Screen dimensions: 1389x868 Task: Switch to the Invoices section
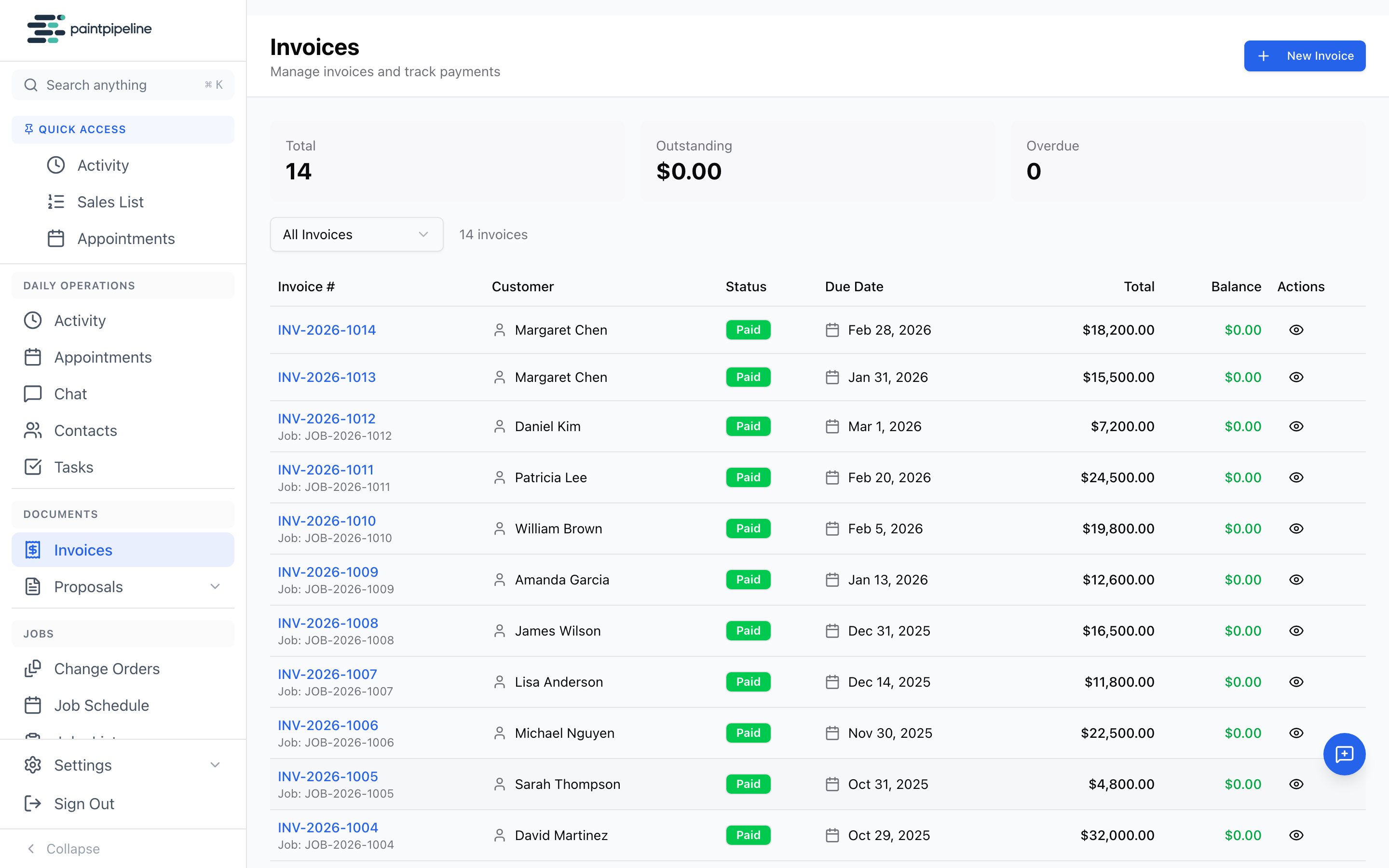(83, 550)
